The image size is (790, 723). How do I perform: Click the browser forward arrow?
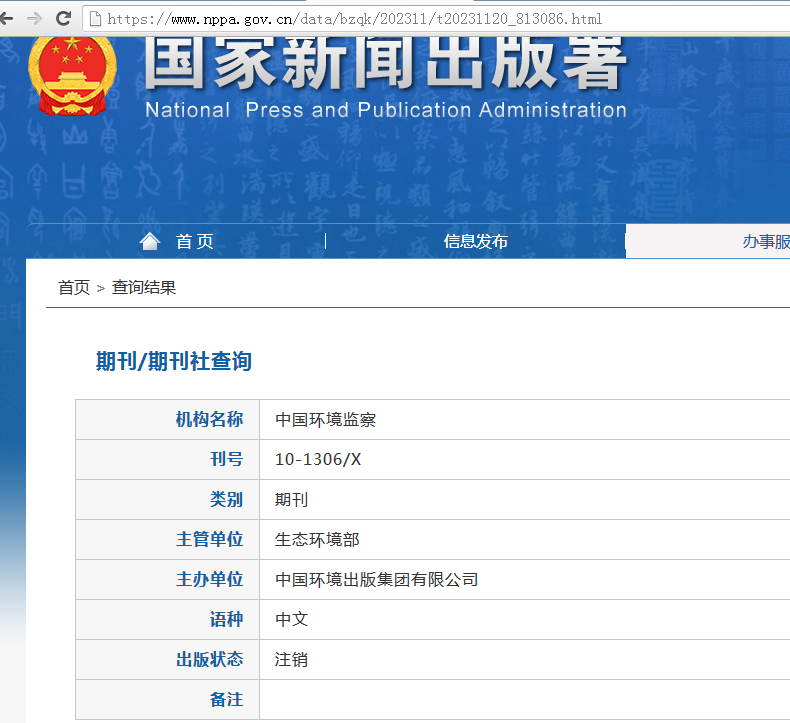[x=34, y=18]
